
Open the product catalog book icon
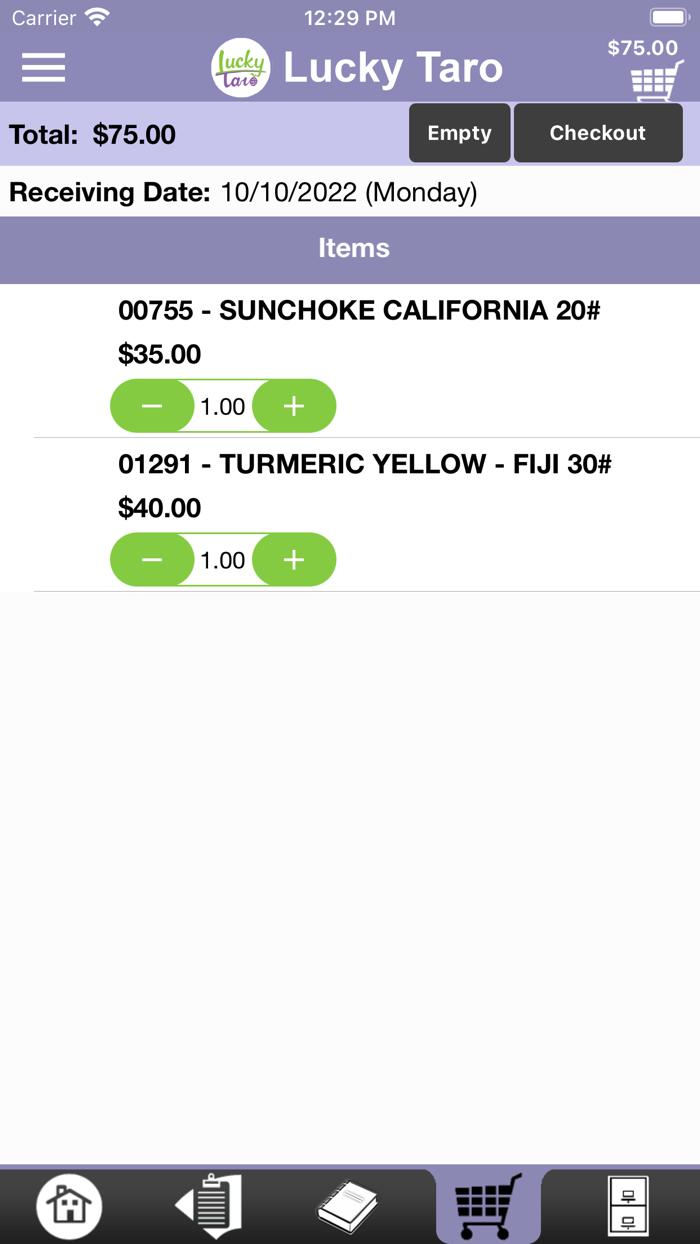tap(348, 1206)
